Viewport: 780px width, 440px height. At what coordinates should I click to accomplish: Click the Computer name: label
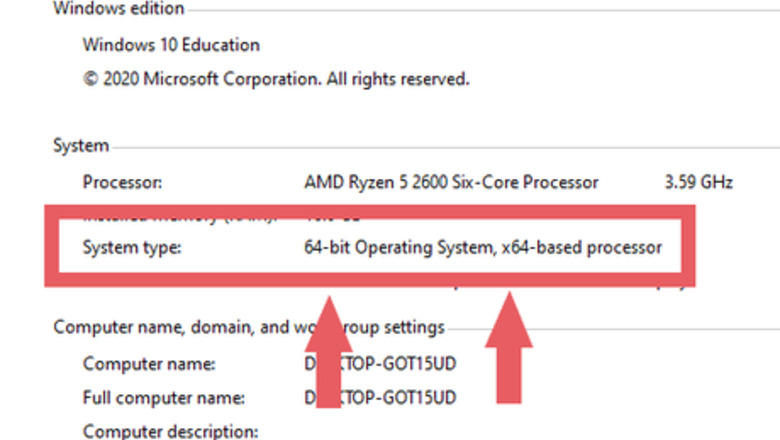click(149, 365)
